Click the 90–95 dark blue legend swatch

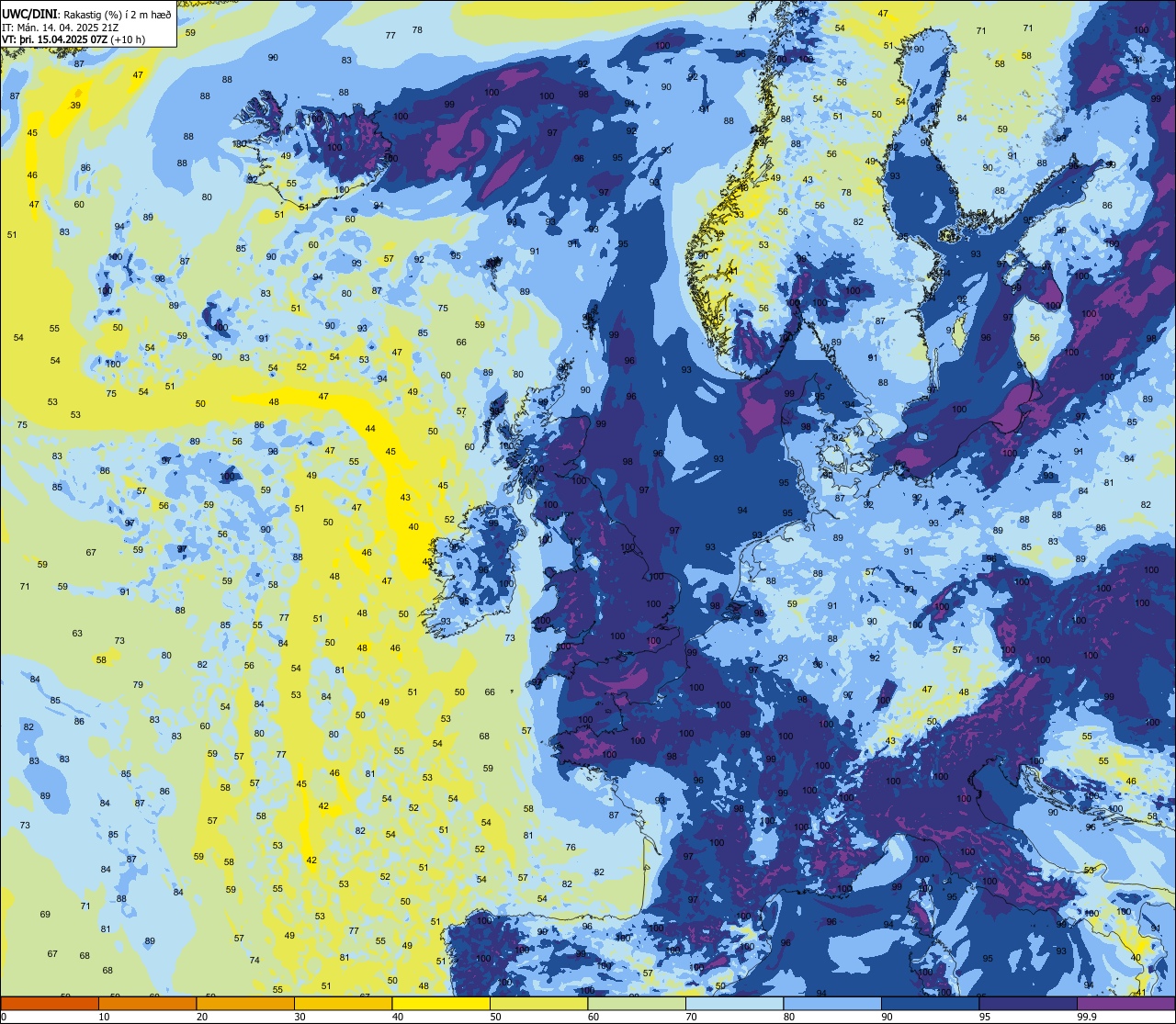point(930,1004)
